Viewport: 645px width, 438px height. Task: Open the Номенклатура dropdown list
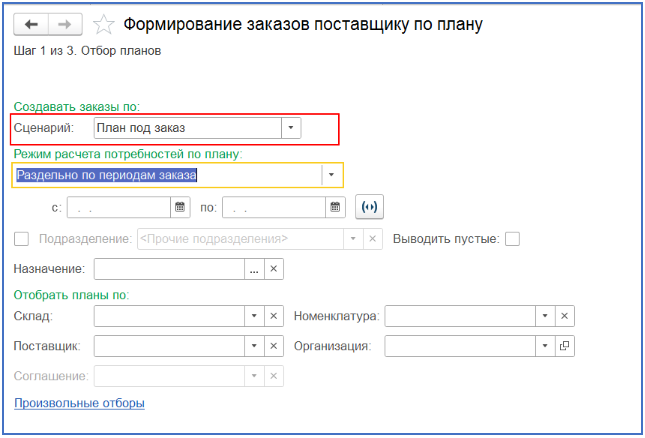point(545,316)
